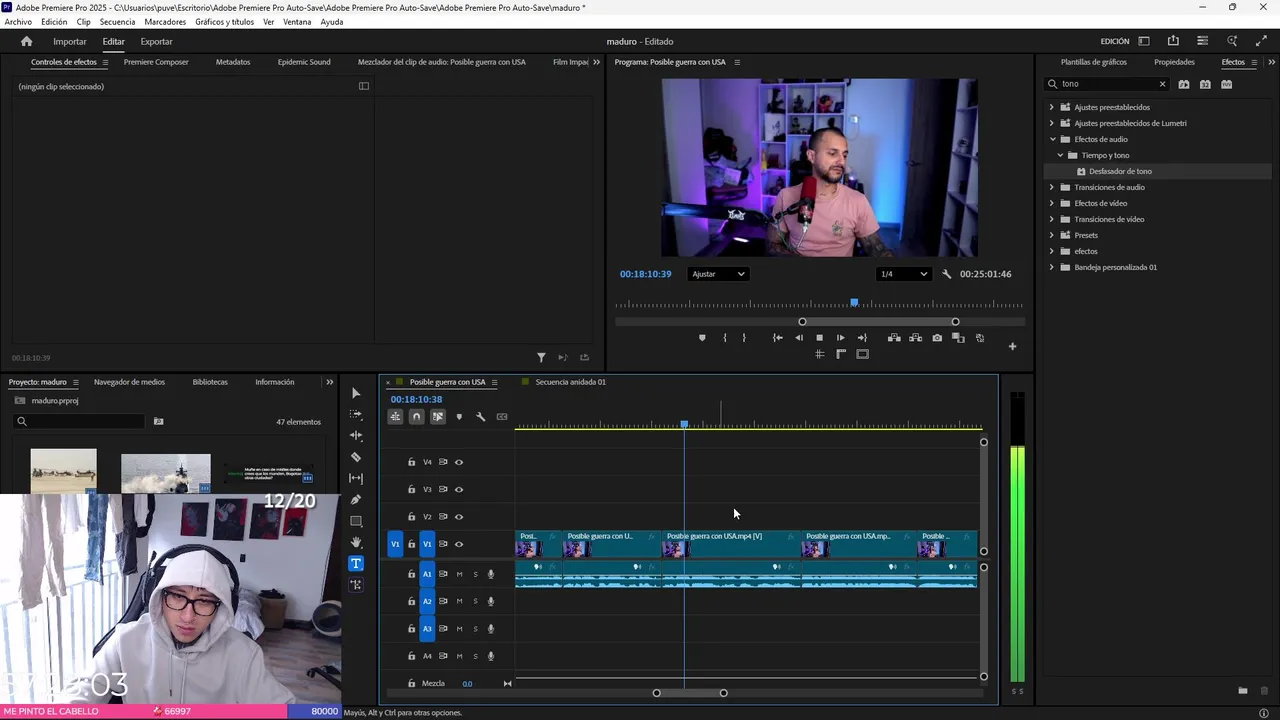Viewport: 1280px width, 720px height.
Task: Open the Secuencia menu
Action: (117, 22)
